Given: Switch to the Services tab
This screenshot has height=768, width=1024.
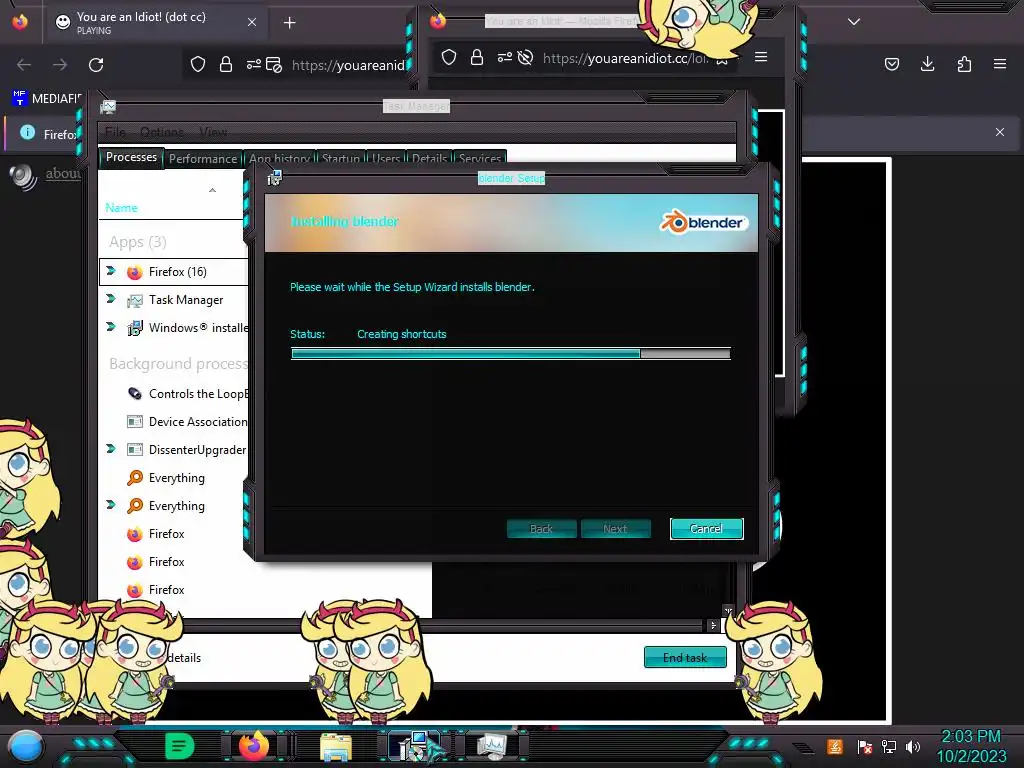Looking at the screenshot, I should click(479, 159).
